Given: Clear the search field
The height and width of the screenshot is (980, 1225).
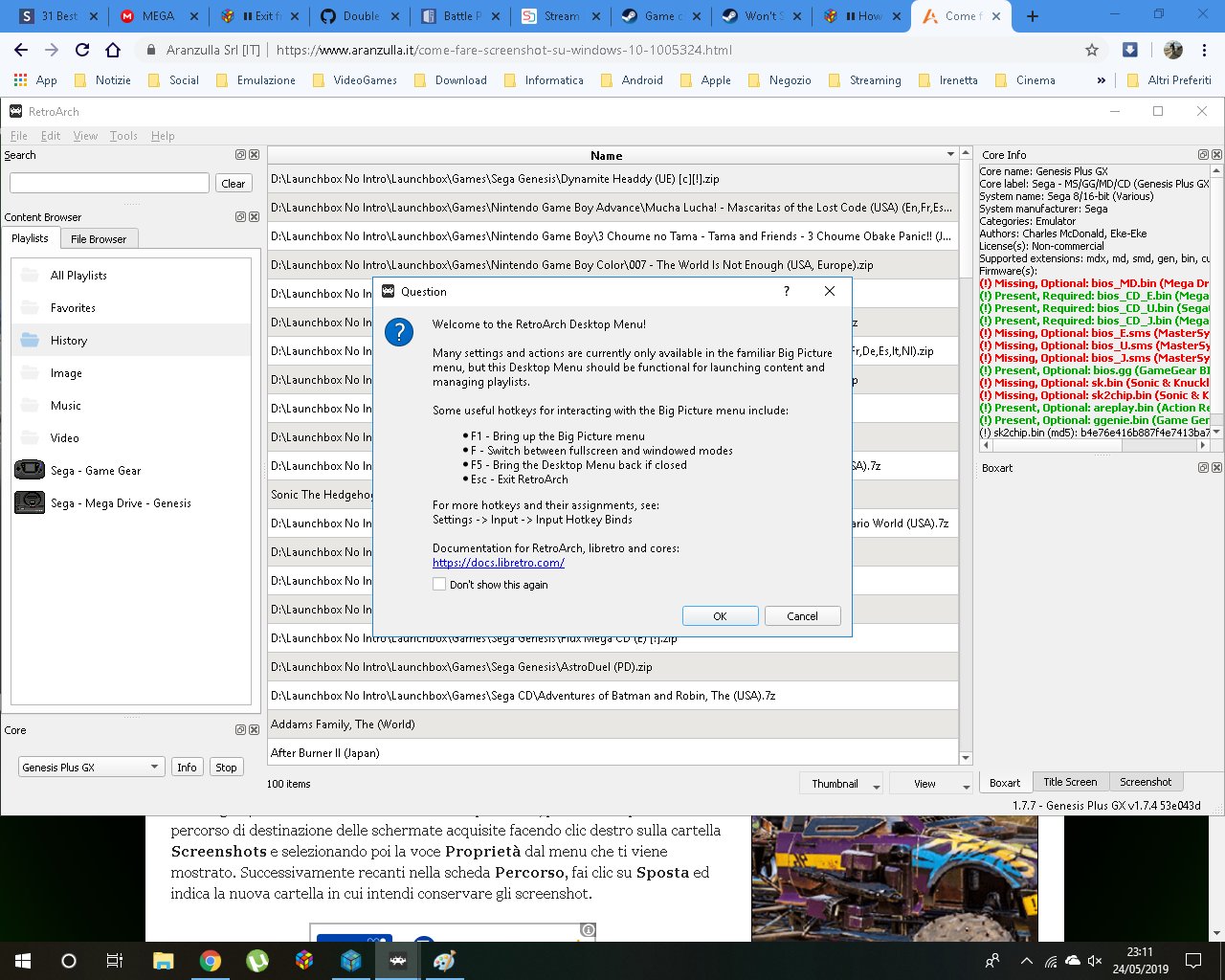Looking at the screenshot, I should [x=234, y=183].
